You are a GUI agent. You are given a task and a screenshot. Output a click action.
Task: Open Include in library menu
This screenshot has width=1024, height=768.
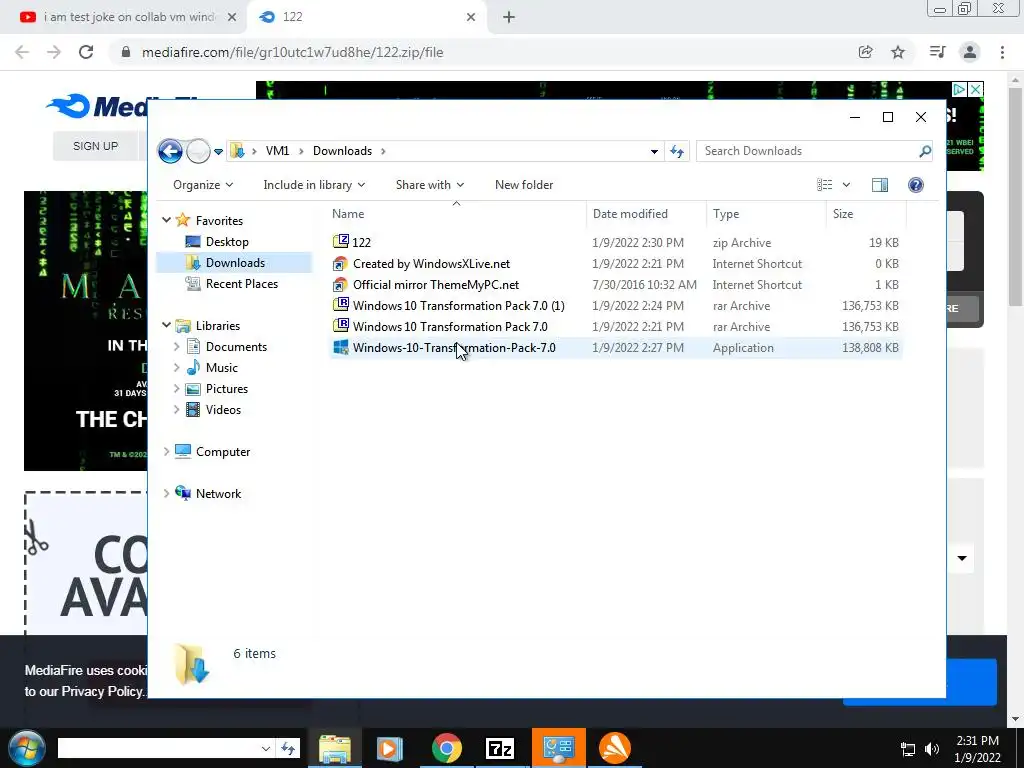point(314,185)
